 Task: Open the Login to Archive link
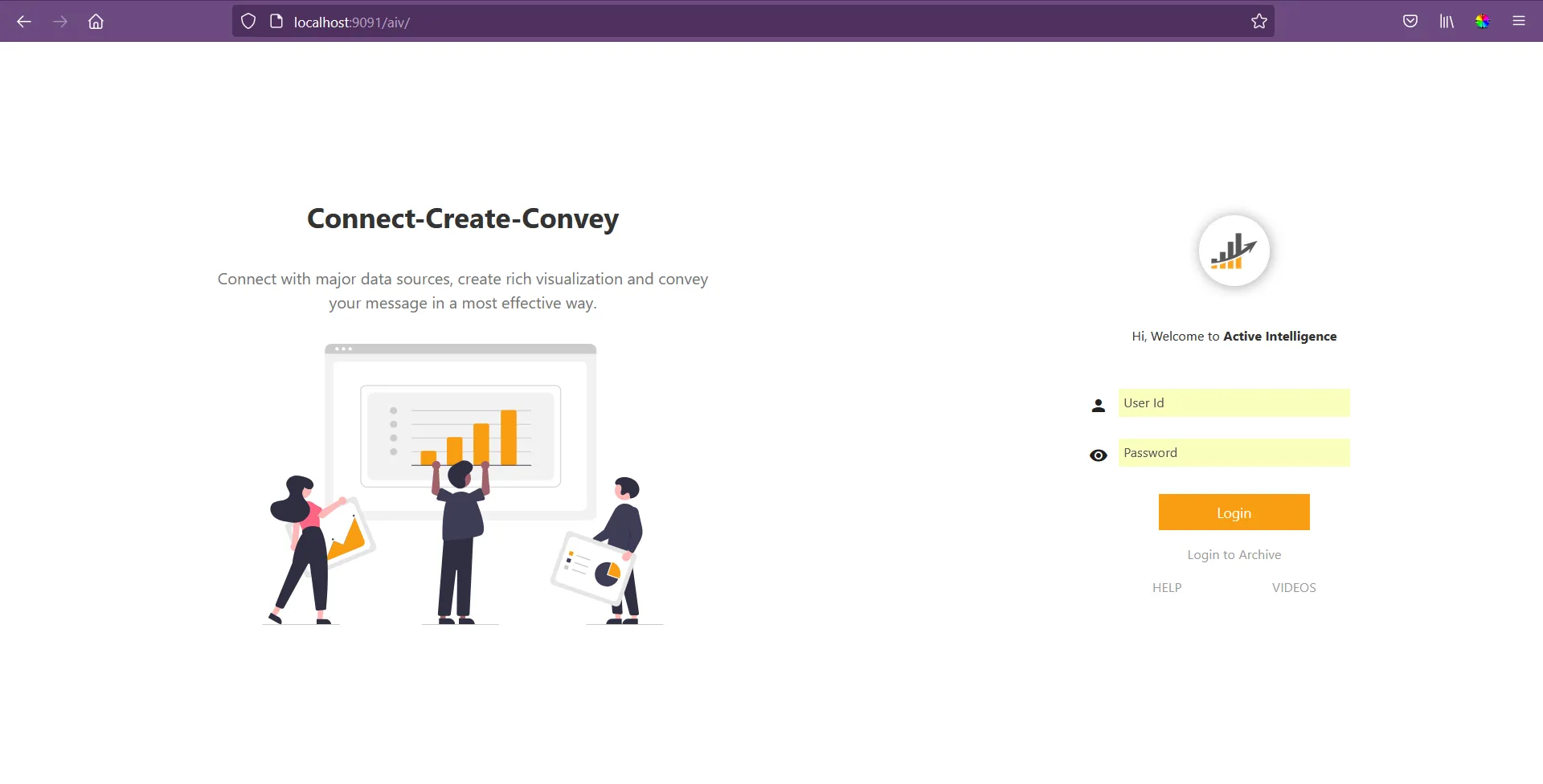(x=1234, y=555)
